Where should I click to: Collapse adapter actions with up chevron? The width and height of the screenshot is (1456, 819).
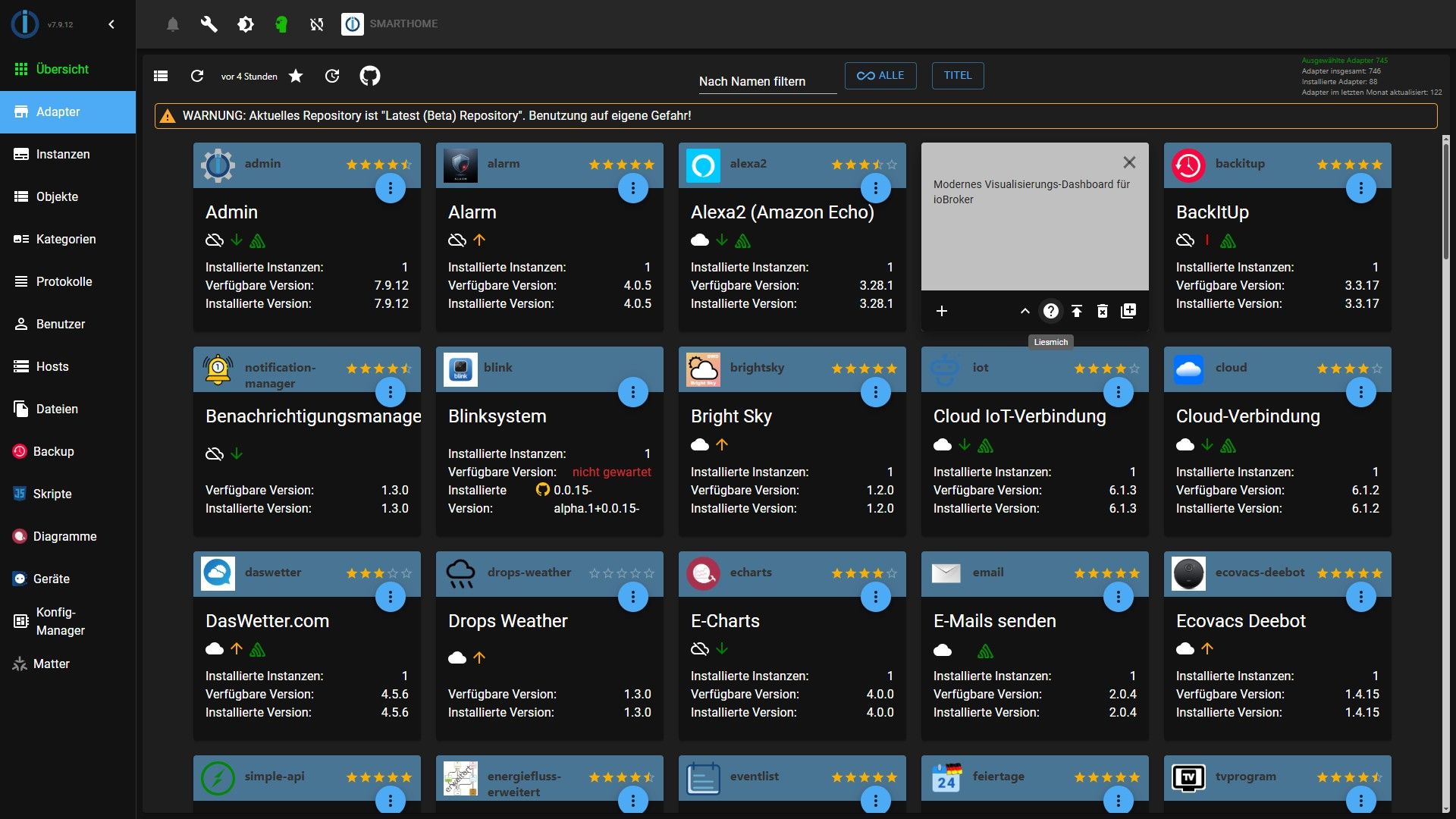click(x=1025, y=311)
